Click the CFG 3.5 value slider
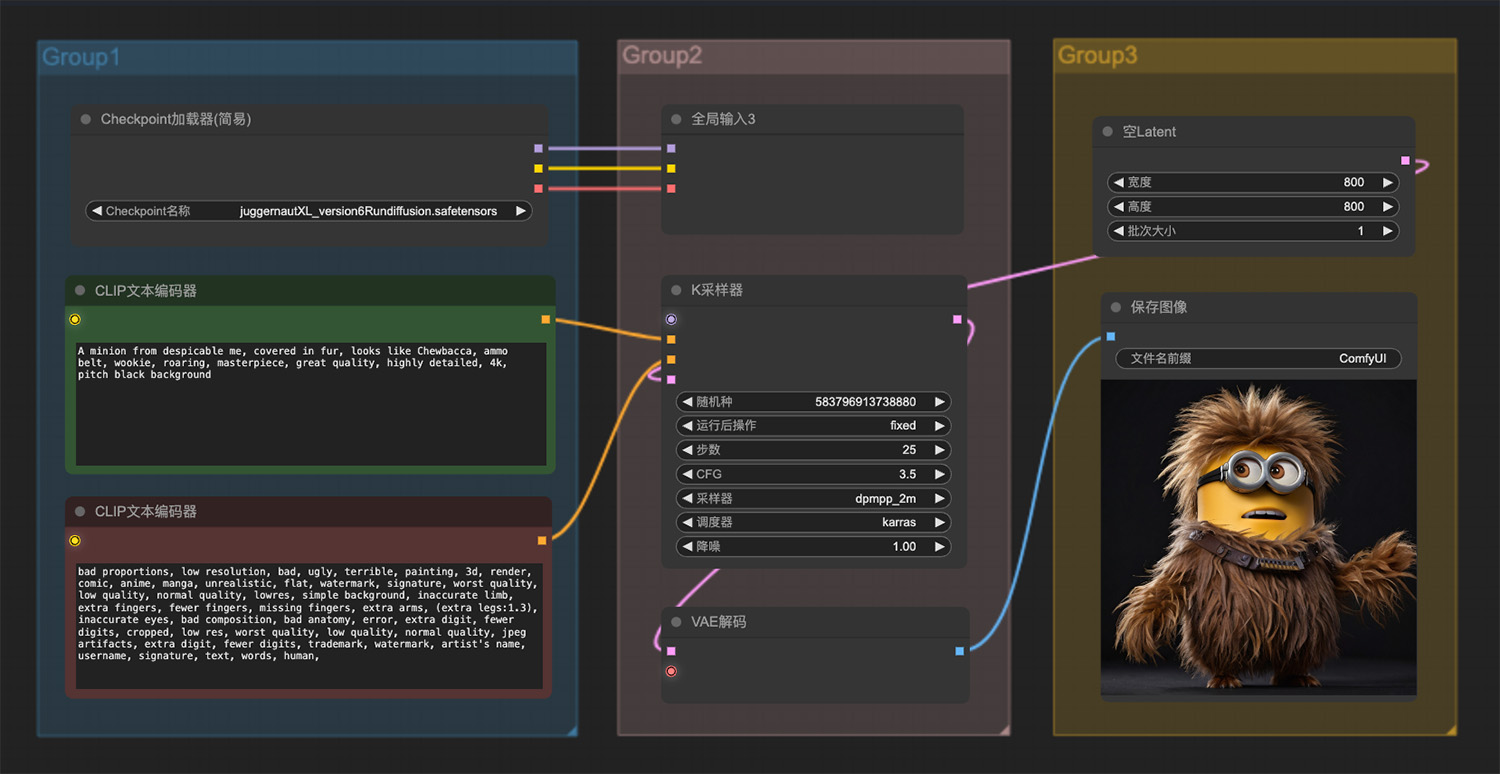Viewport: 1500px width, 774px height. [813, 474]
